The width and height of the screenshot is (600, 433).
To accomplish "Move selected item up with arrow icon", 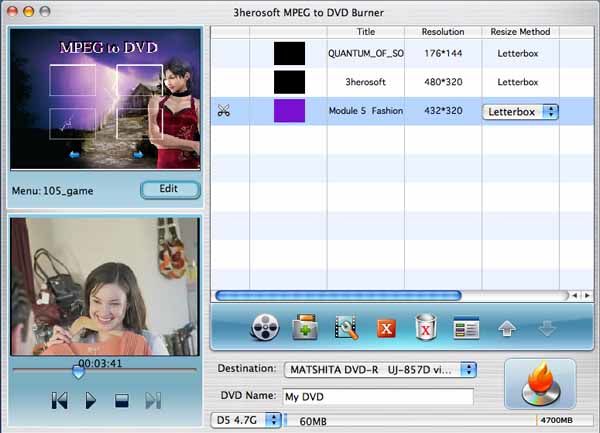I will coord(507,329).
